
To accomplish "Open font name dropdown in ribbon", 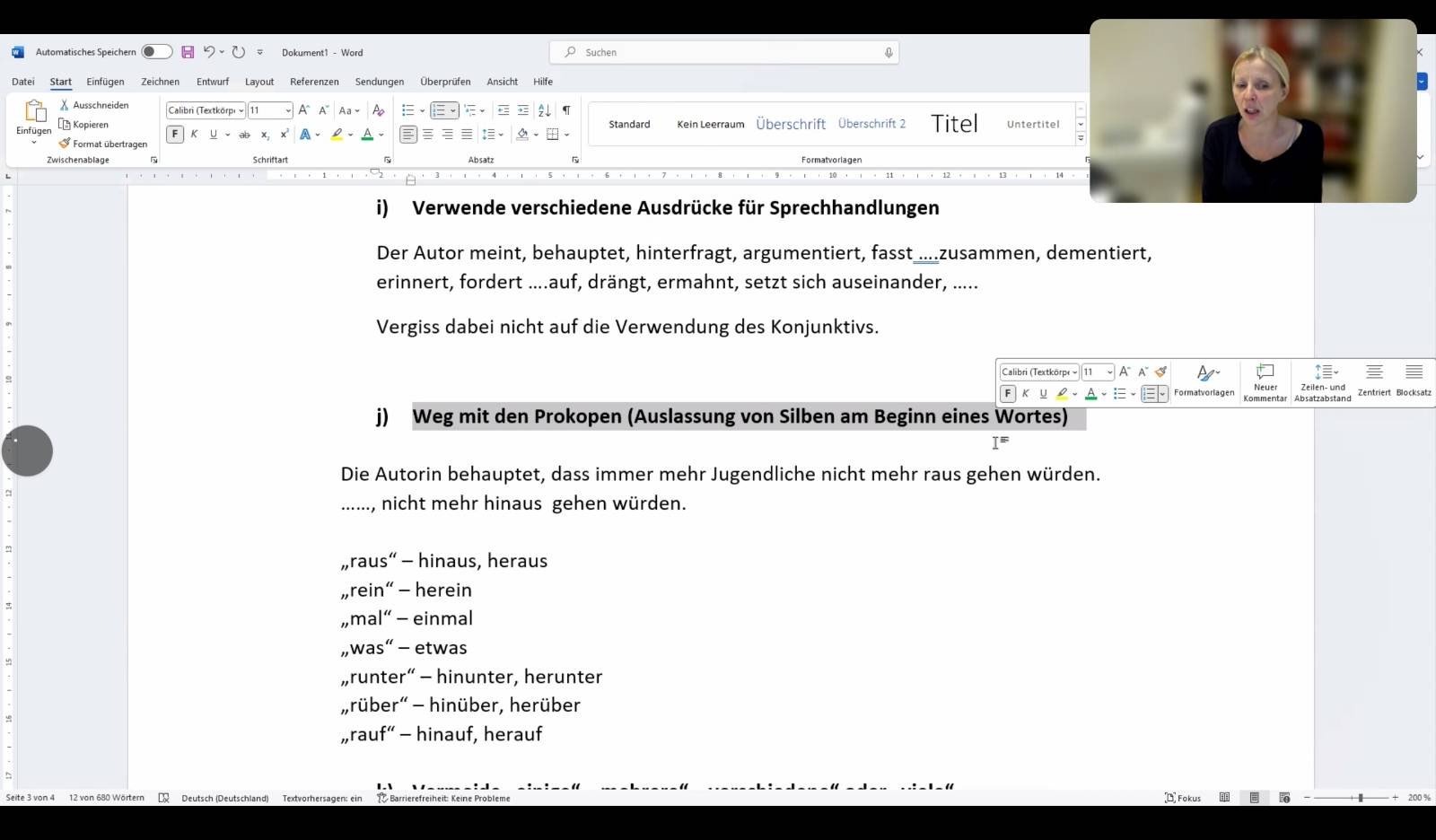I will [x=241, y=110].
